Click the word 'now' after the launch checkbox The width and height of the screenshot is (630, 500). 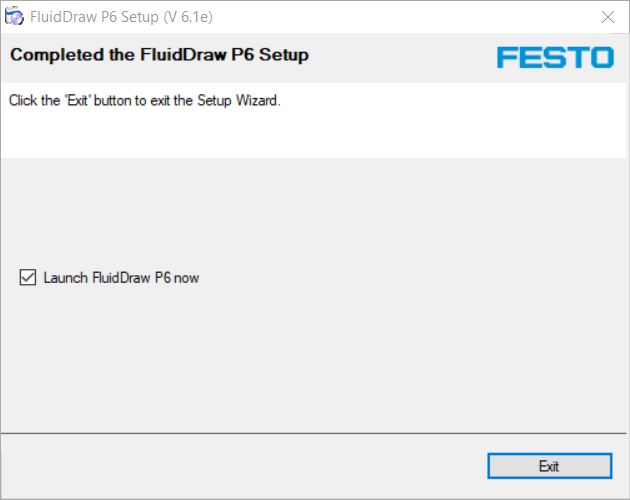click(x=186, y=278)
